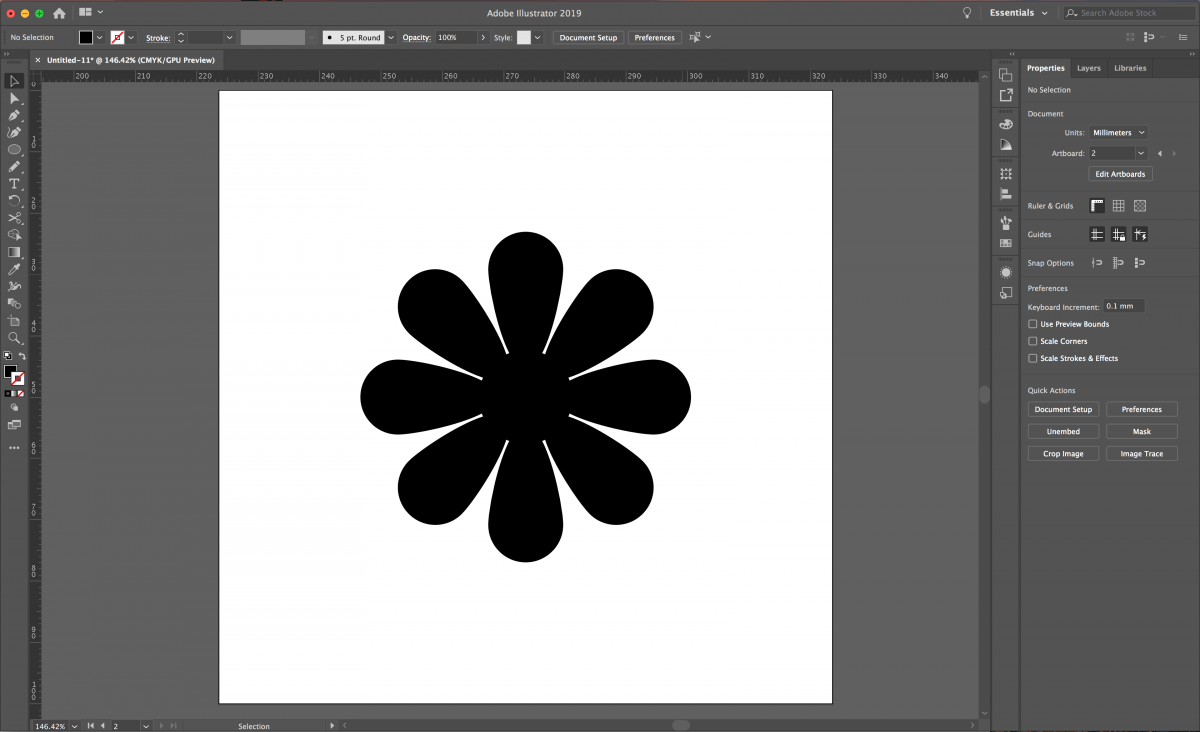Image resolution: width=1200 pixels, height=732 pixels.
Task: Select the Selection tool arrow
Action: click(14, 81)
